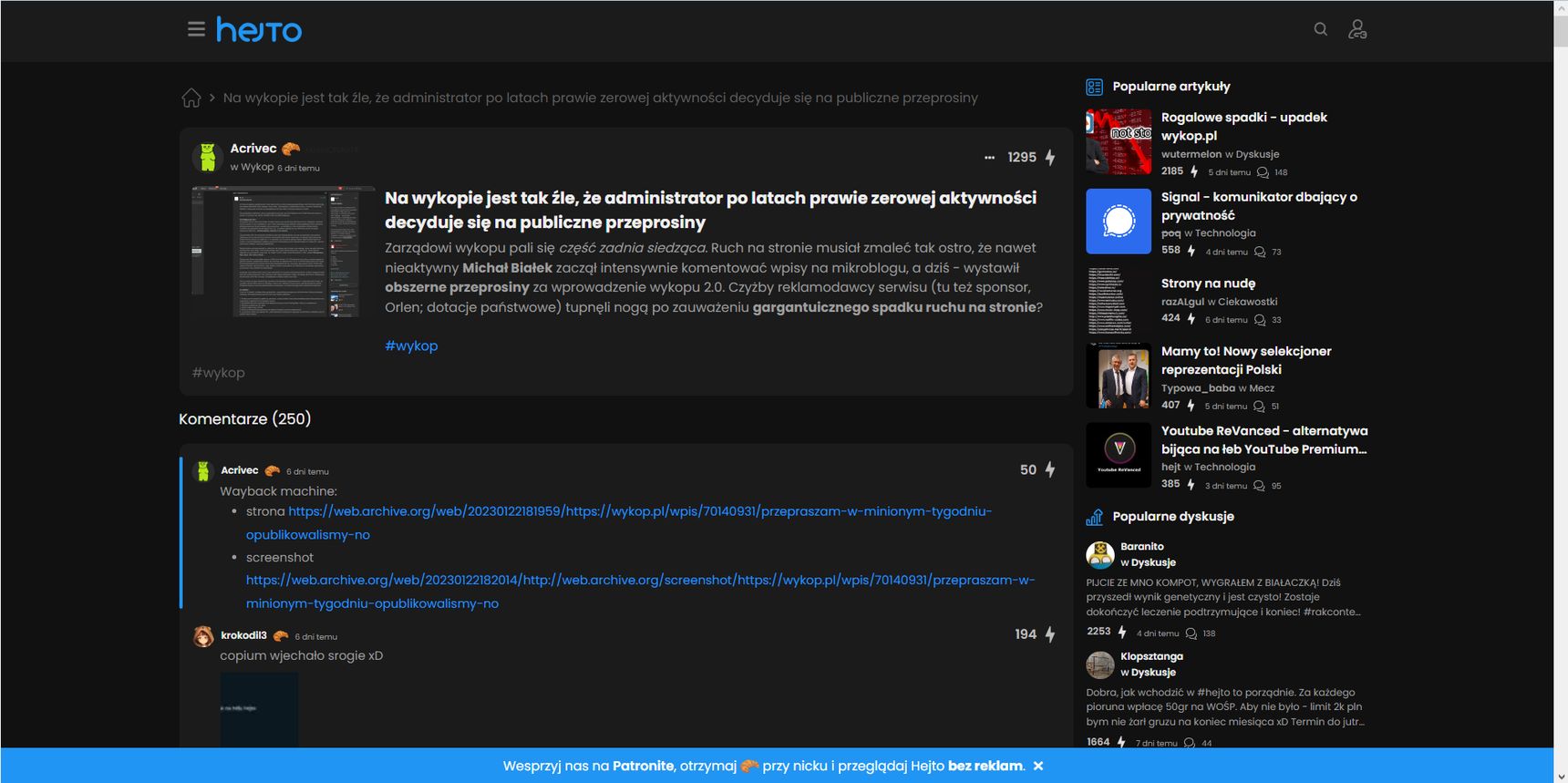This screenshot has height=783, width=1568.
Task: Open the Popularne dyskusje heading
Action: coord(1173,516)
